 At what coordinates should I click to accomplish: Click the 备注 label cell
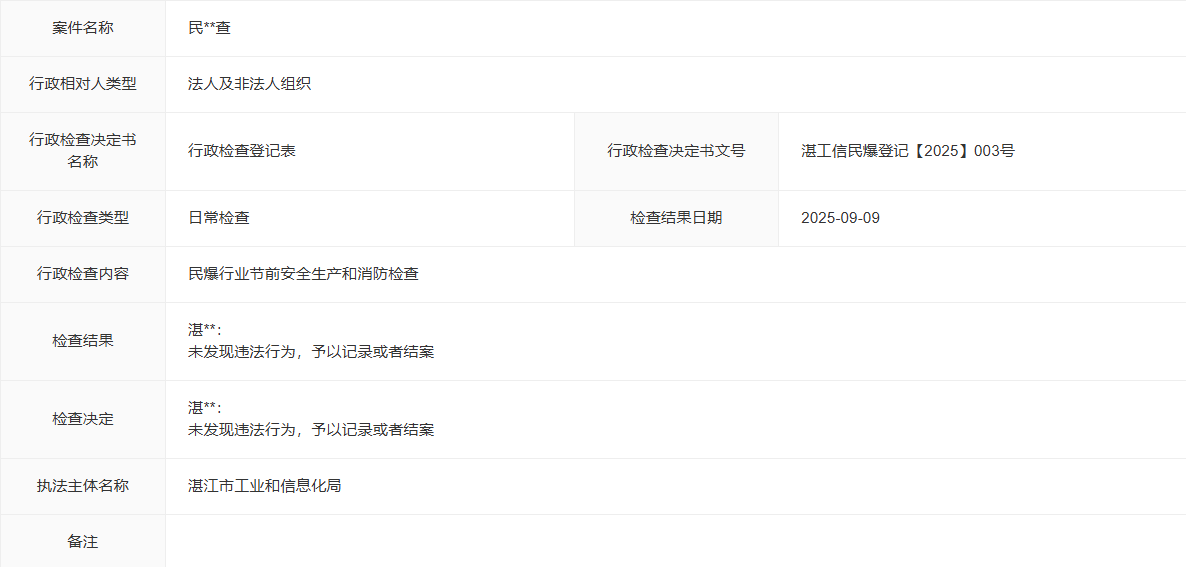(83, 541)
